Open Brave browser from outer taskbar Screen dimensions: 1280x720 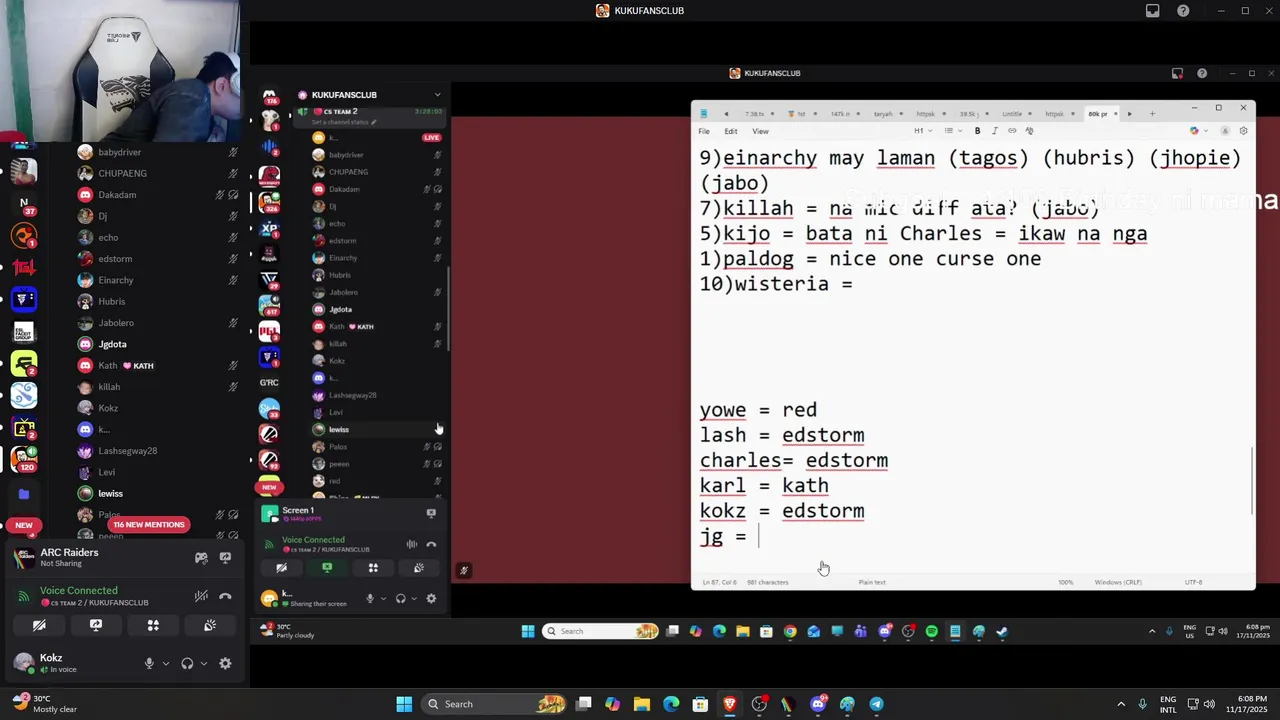point(730,704)
